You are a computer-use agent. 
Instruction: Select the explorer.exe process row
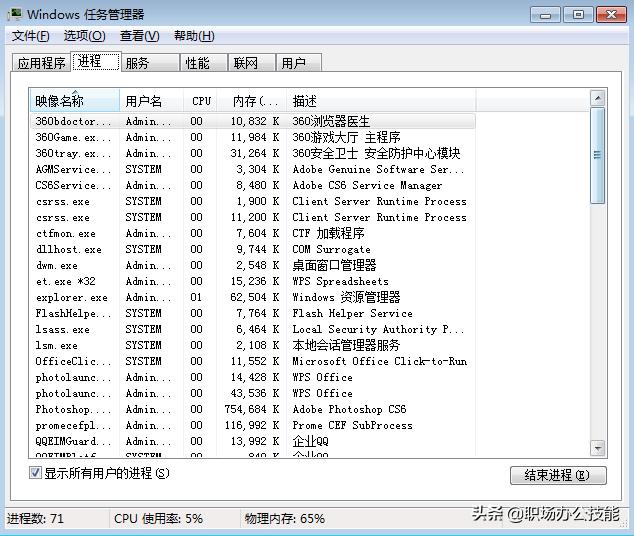click(x=253, y=298)
